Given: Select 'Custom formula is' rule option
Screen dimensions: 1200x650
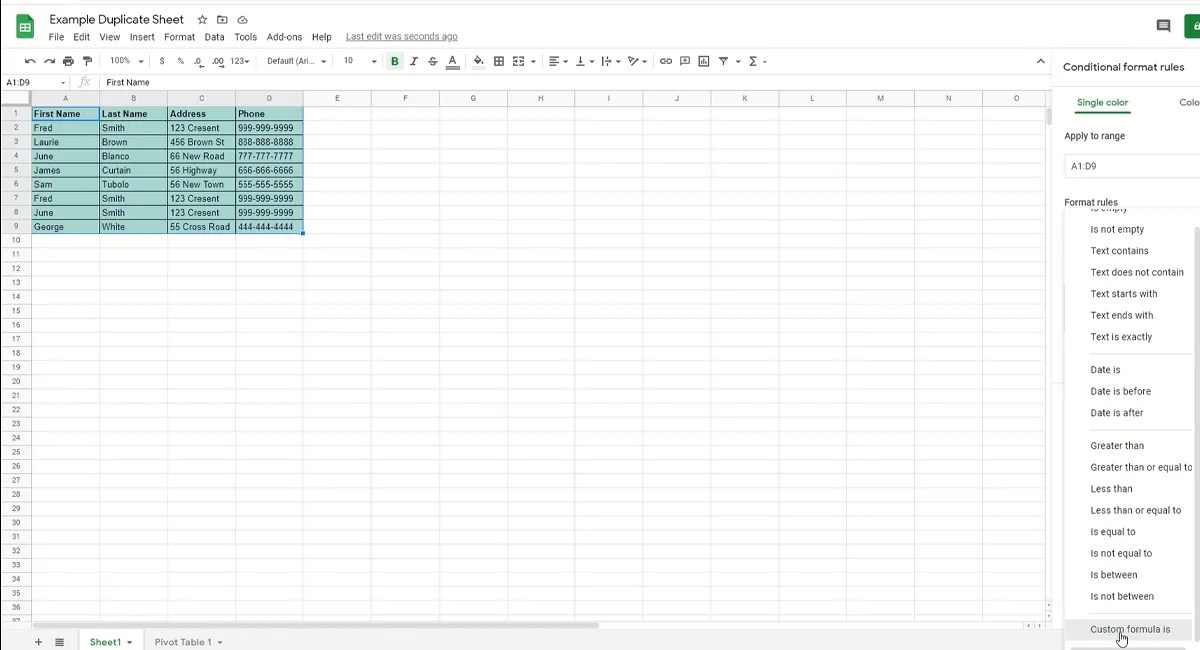Looking at the screenshot, I should (x=1131, y=629).
